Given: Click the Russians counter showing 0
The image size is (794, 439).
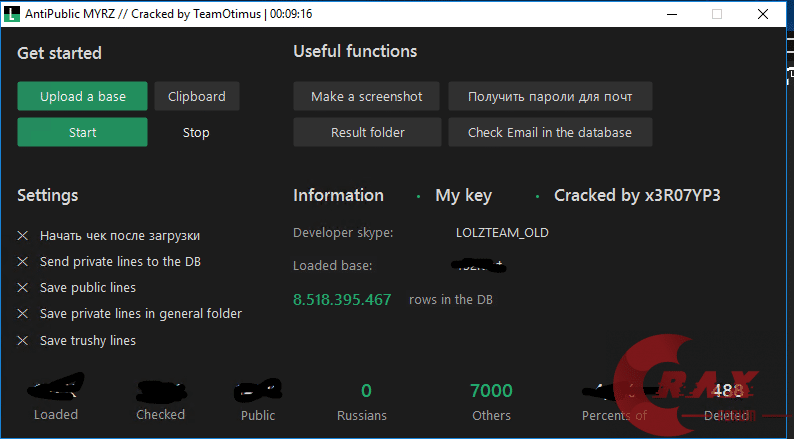Looking at the screenshot, I should click(x=366, y=391).
